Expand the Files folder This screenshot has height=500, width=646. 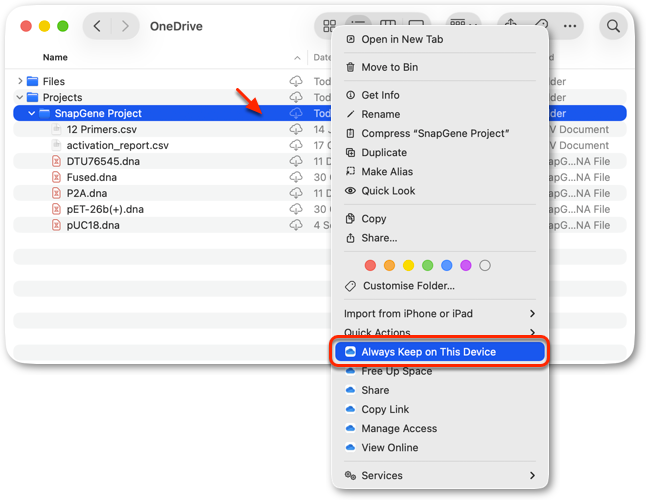[20, 81]
